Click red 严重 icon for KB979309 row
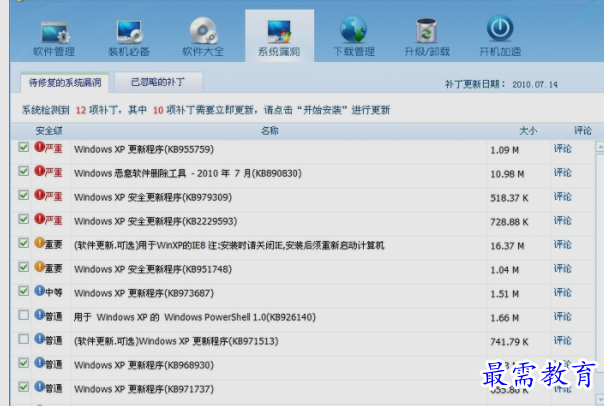The height and width of the screenshot is (406, 604). coord(39,195)
